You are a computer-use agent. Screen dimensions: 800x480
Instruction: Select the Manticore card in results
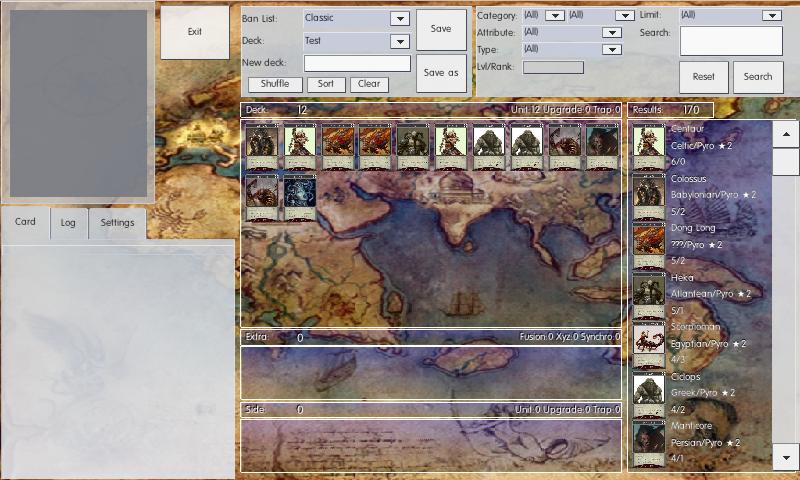pos(649,442)
